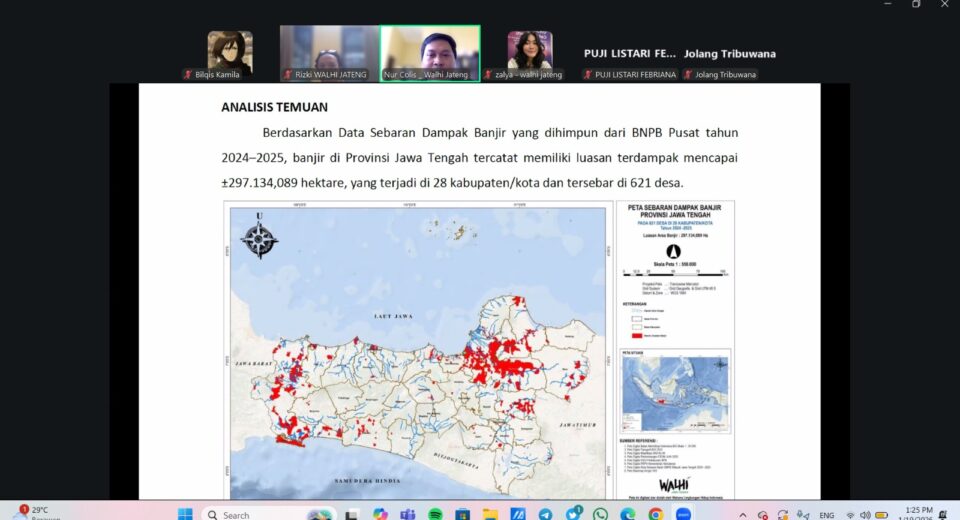The width and height of the screenshot is (960, 520).
Task: Click muted mic icon beside Bilqis Kamila
Action: click(188, 75)
